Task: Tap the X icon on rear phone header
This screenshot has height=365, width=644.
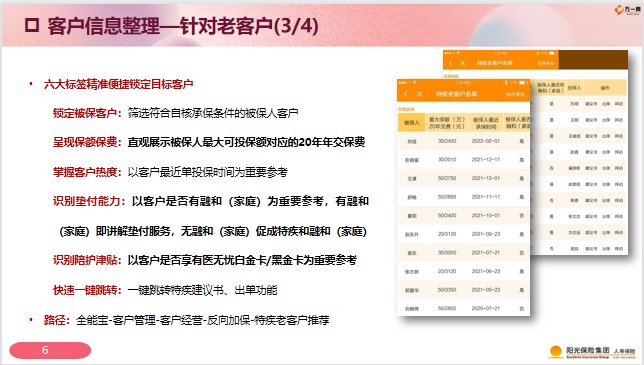Action: click(x=462, y=63)
